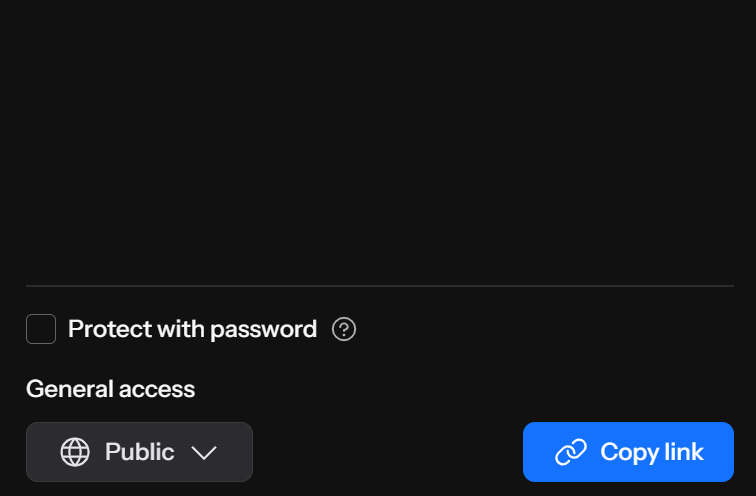Toggle password protection via its label text
Screen dimensions: 756x496
[192, 329]
